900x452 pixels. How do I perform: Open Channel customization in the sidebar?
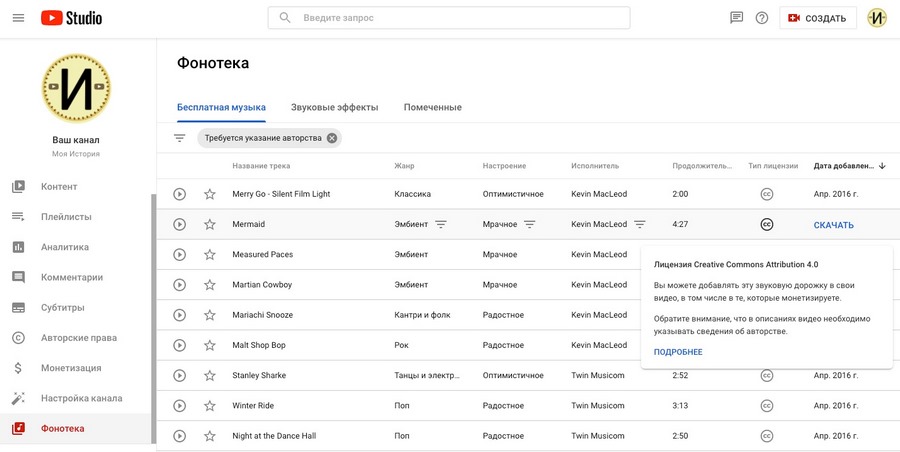pyautogui.click(x=80, y=398)
